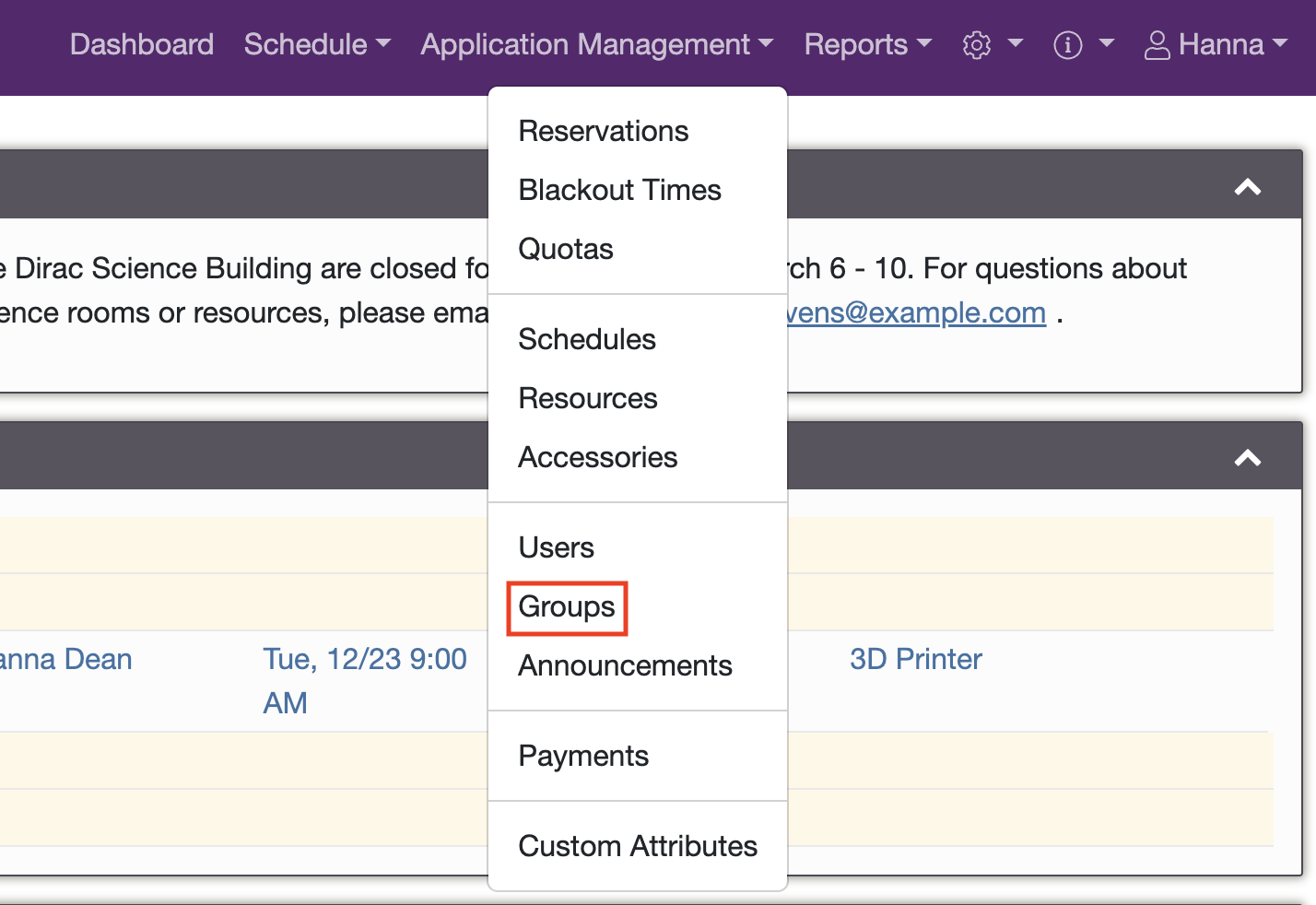Open the Reservations management page
1316x905 pixels.
[x=604, y=130]
